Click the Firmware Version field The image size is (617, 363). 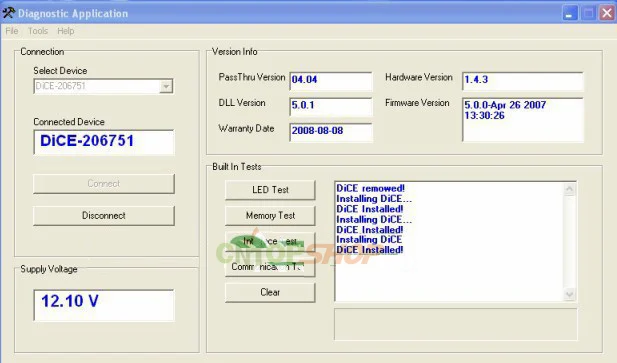coord(523,120)
